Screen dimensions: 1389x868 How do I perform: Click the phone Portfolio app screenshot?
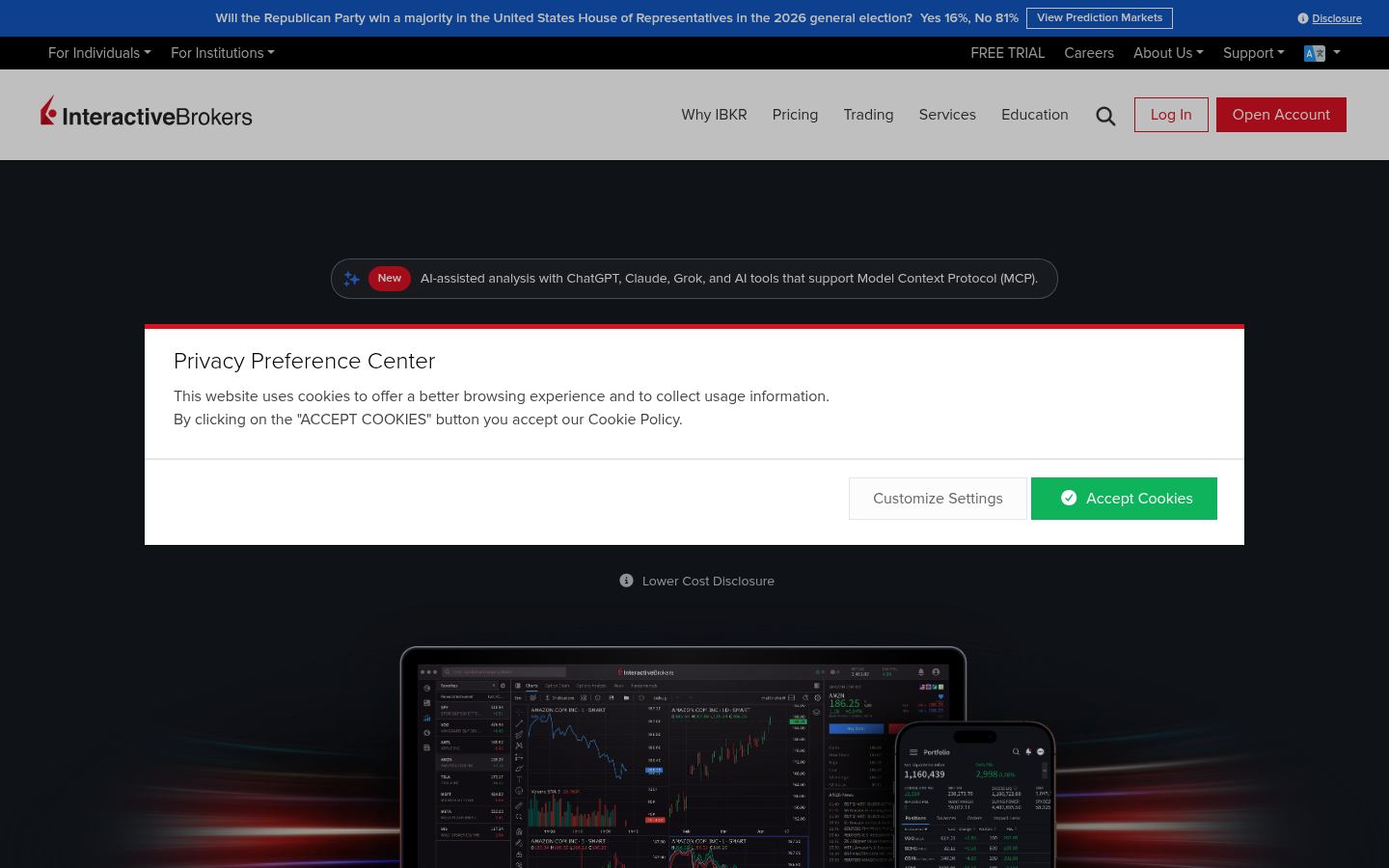pyautogui.click(x=975, y=796)
